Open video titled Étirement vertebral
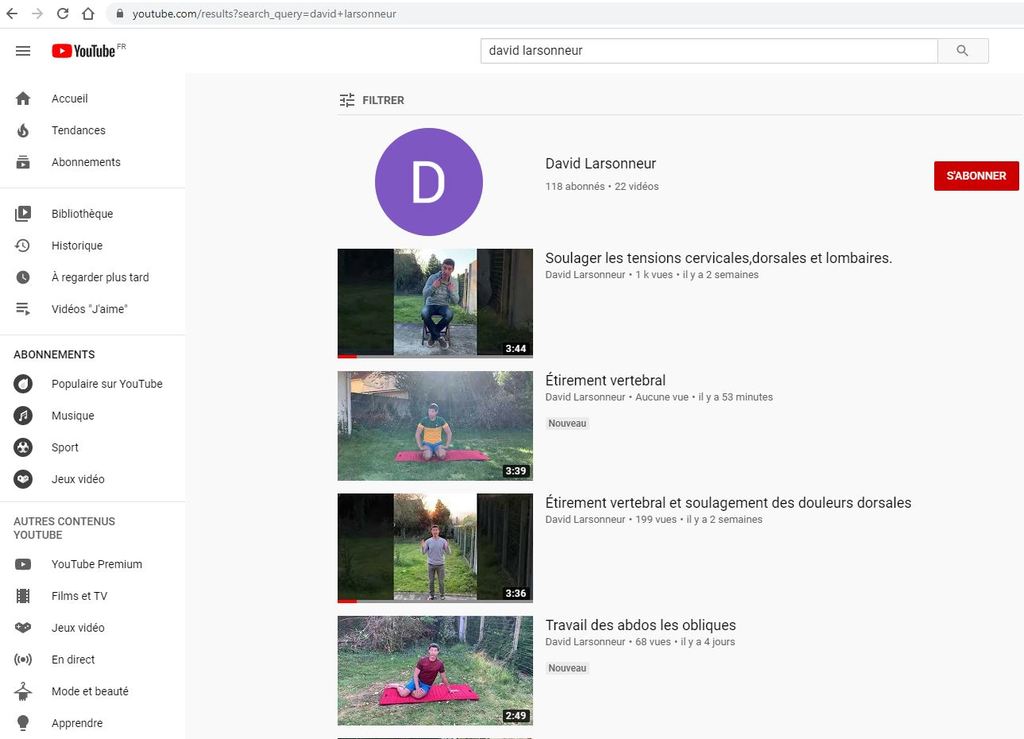1024x739 pixels. 605,380
